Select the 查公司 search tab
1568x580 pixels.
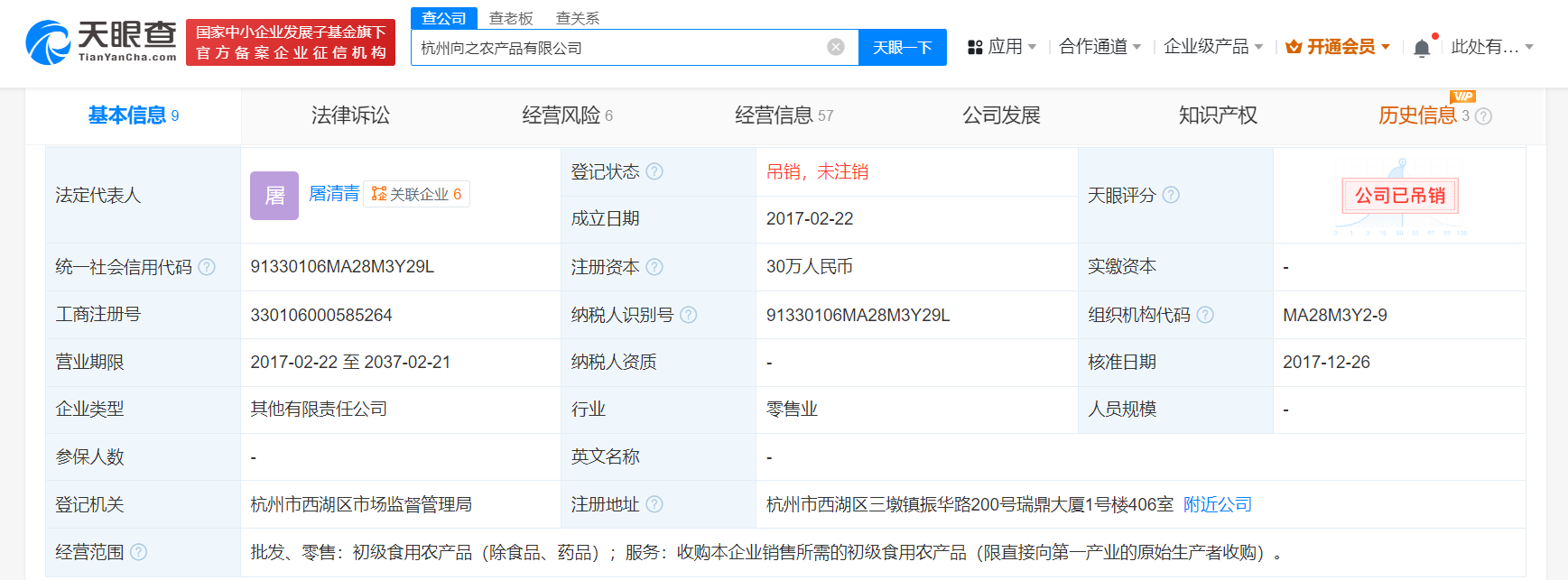[443, 18]
